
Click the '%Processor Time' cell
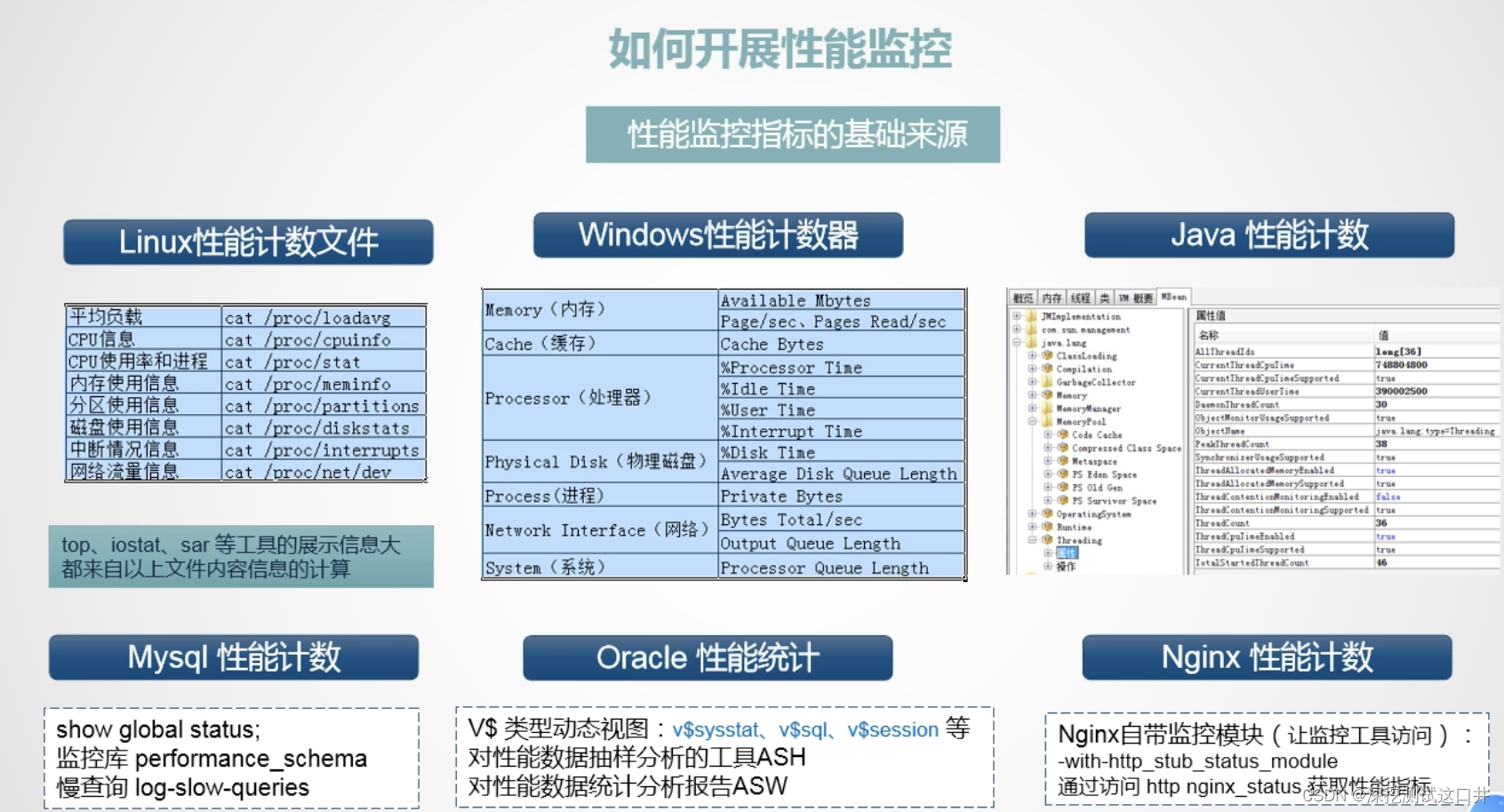(x=842, y=367)
